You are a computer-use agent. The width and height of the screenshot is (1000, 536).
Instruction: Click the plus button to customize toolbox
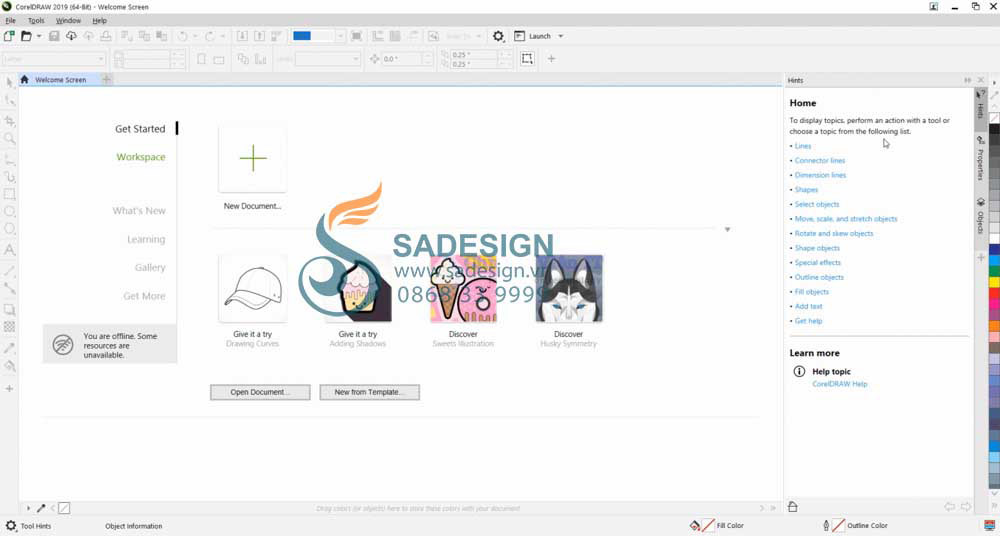coord(10,389)
